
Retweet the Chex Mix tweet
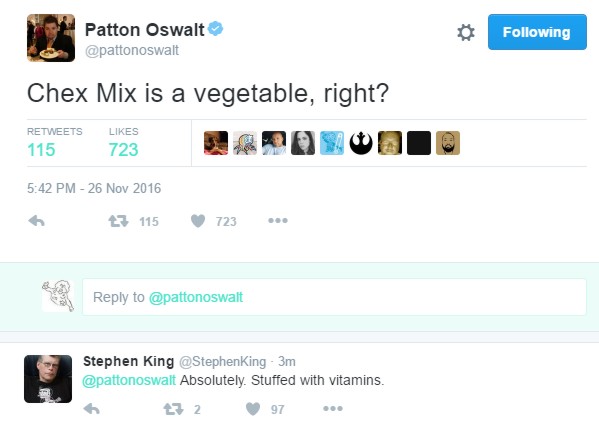118,221
